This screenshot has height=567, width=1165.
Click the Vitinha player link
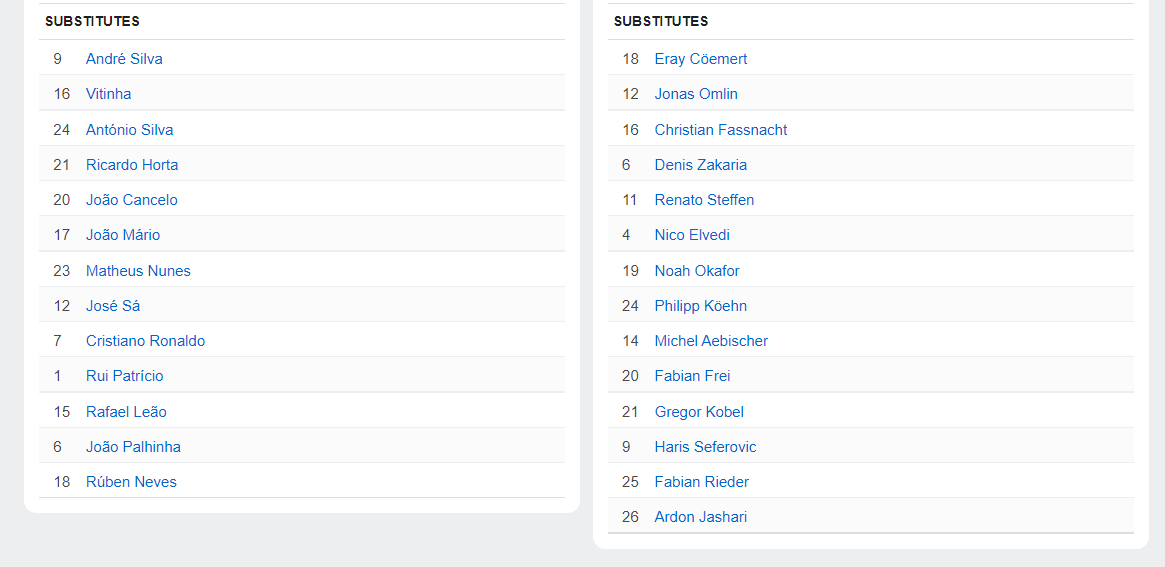tap(108, 94)
